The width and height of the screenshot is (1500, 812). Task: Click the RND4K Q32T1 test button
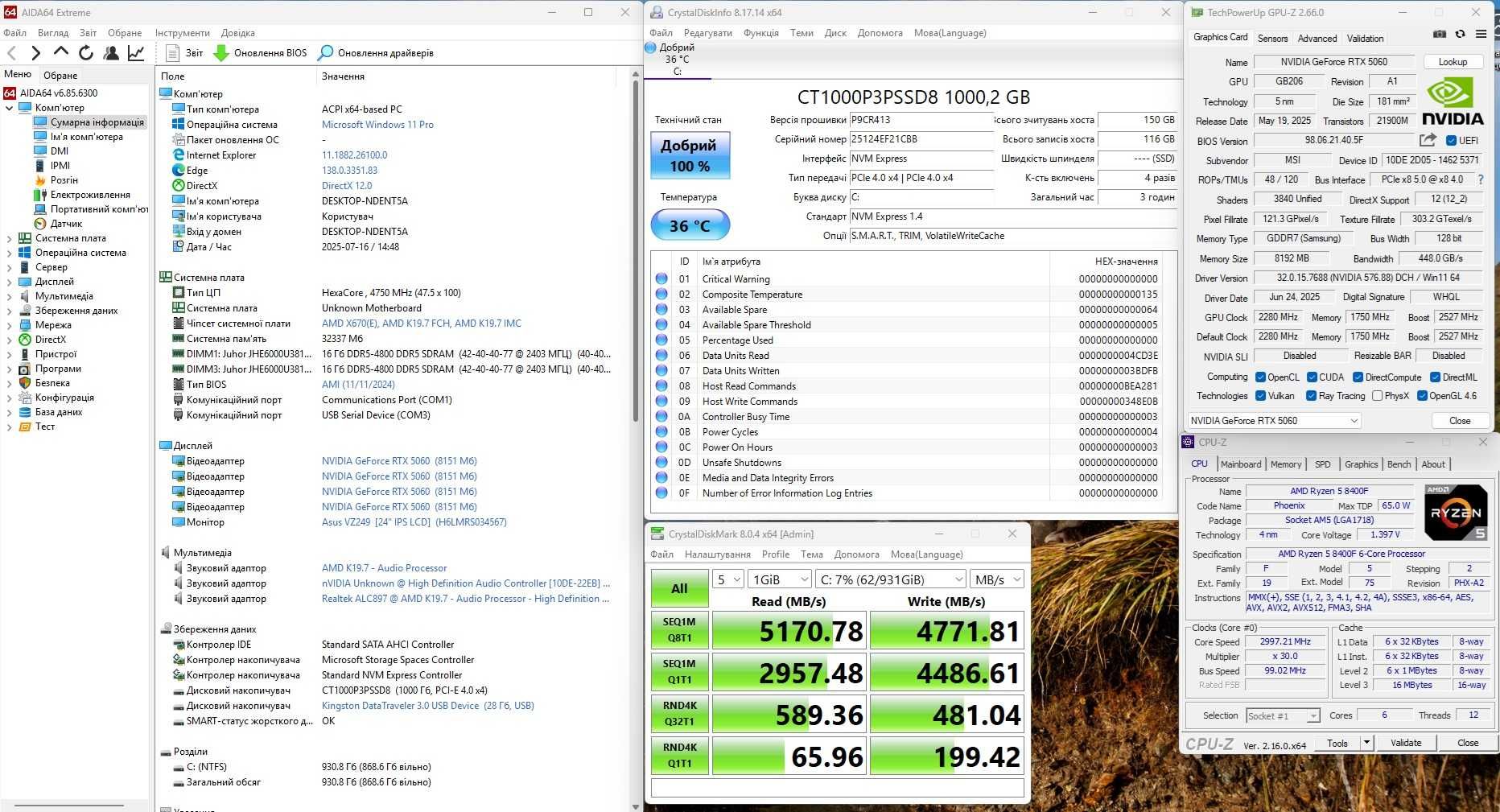tap(679, 714)
